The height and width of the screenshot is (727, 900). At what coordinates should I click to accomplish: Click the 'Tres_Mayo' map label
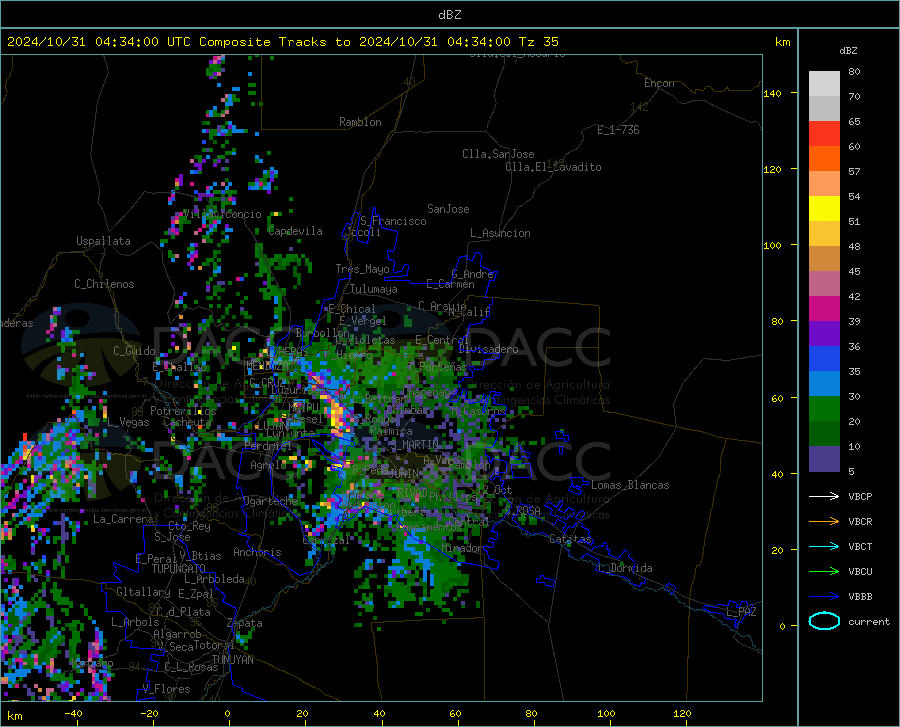pyautogui.click(x=362, y=269)
